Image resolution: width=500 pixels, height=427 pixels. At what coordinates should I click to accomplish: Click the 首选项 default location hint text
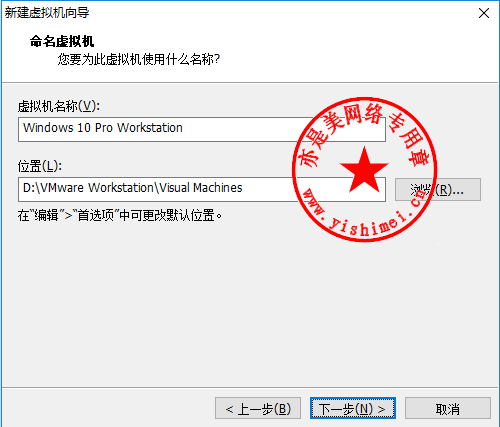coord(120,215)
